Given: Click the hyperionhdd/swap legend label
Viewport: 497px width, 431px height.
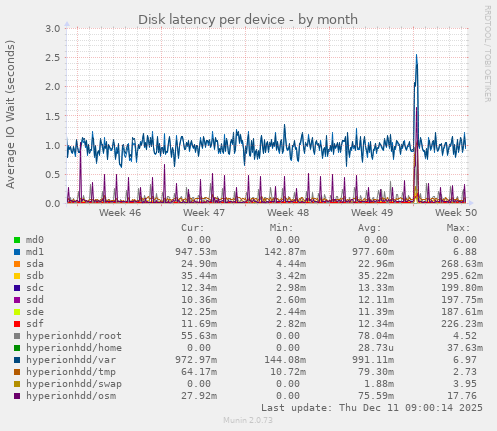Looking at the screenshot, I should [x=74, y=384].
